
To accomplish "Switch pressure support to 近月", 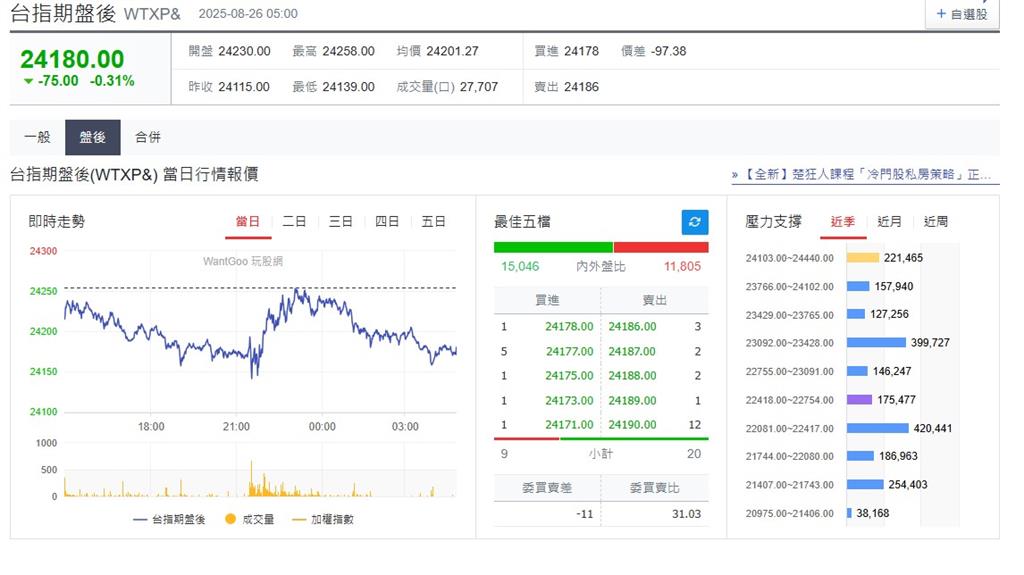I will point(889,222).
